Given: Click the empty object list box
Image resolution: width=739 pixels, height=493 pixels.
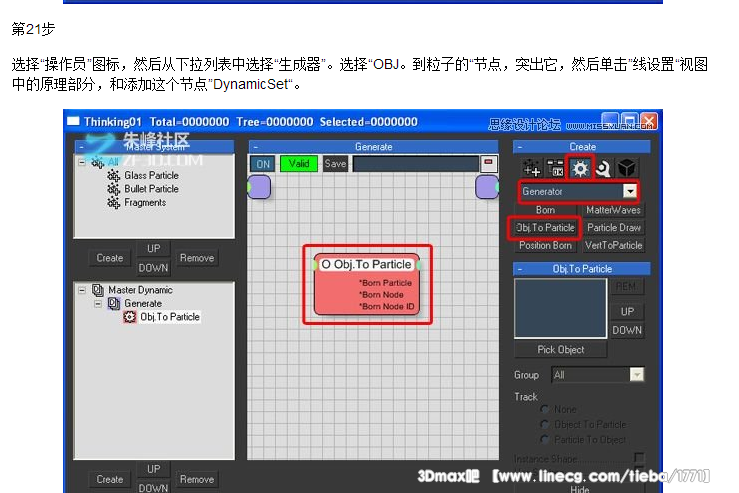Looking at the screenshot, I should pyautogui.click(x=560, y=308).
